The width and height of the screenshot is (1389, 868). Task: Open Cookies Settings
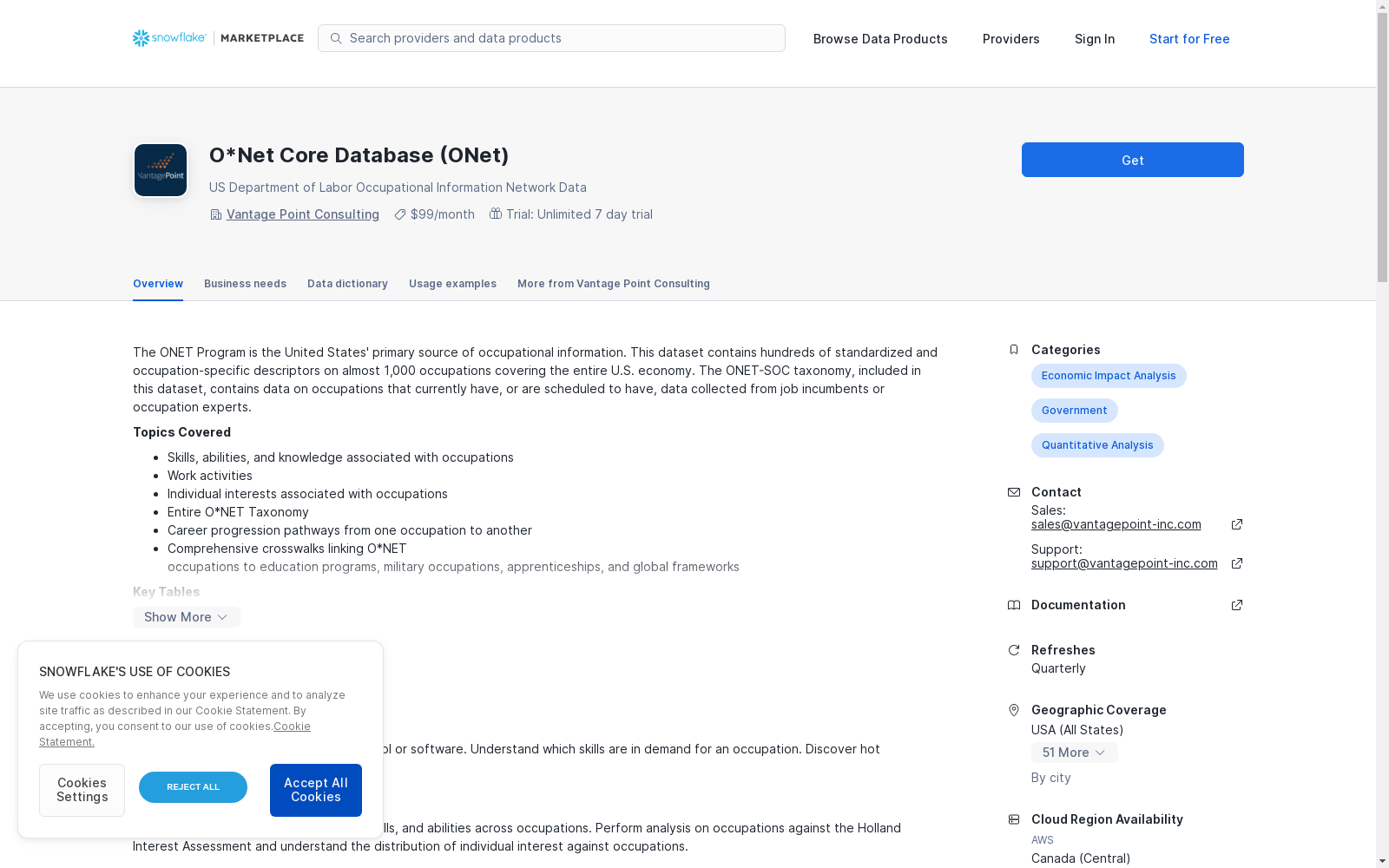[x=82, y=790]
